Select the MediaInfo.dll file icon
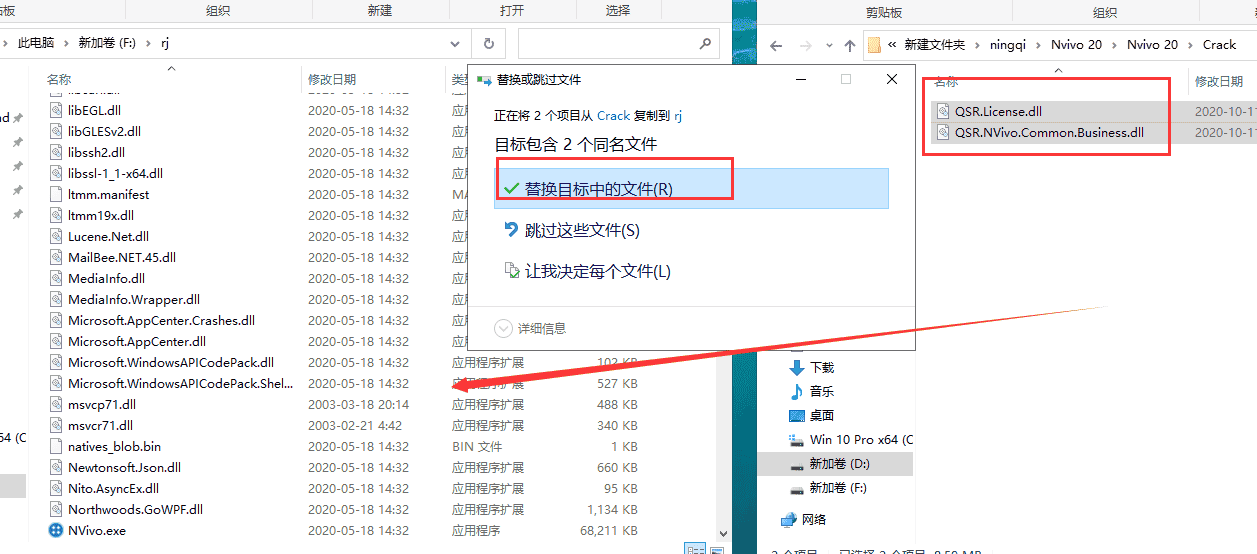1257x554 pixels. [56, 278]
